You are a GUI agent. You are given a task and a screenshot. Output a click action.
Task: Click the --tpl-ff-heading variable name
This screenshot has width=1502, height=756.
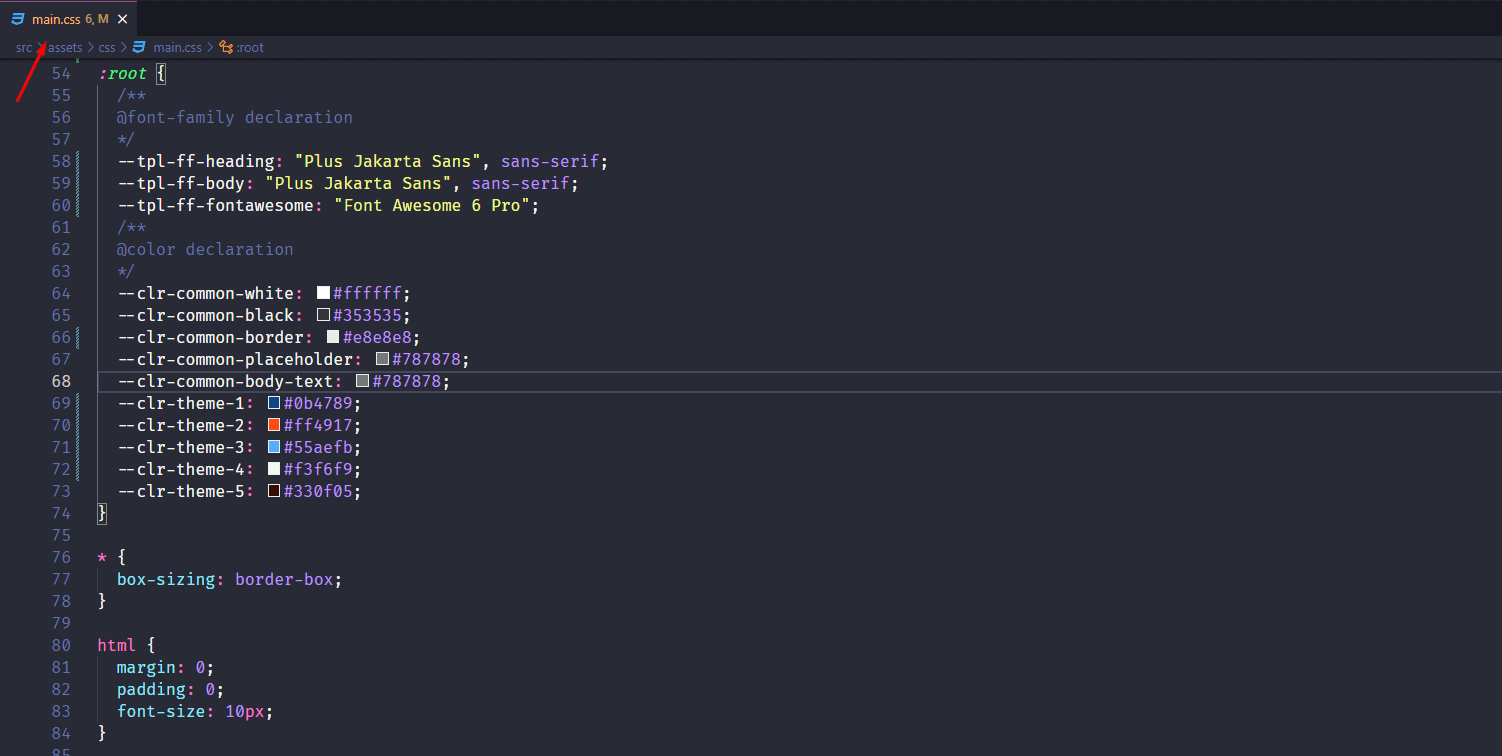tap(196, 161)
